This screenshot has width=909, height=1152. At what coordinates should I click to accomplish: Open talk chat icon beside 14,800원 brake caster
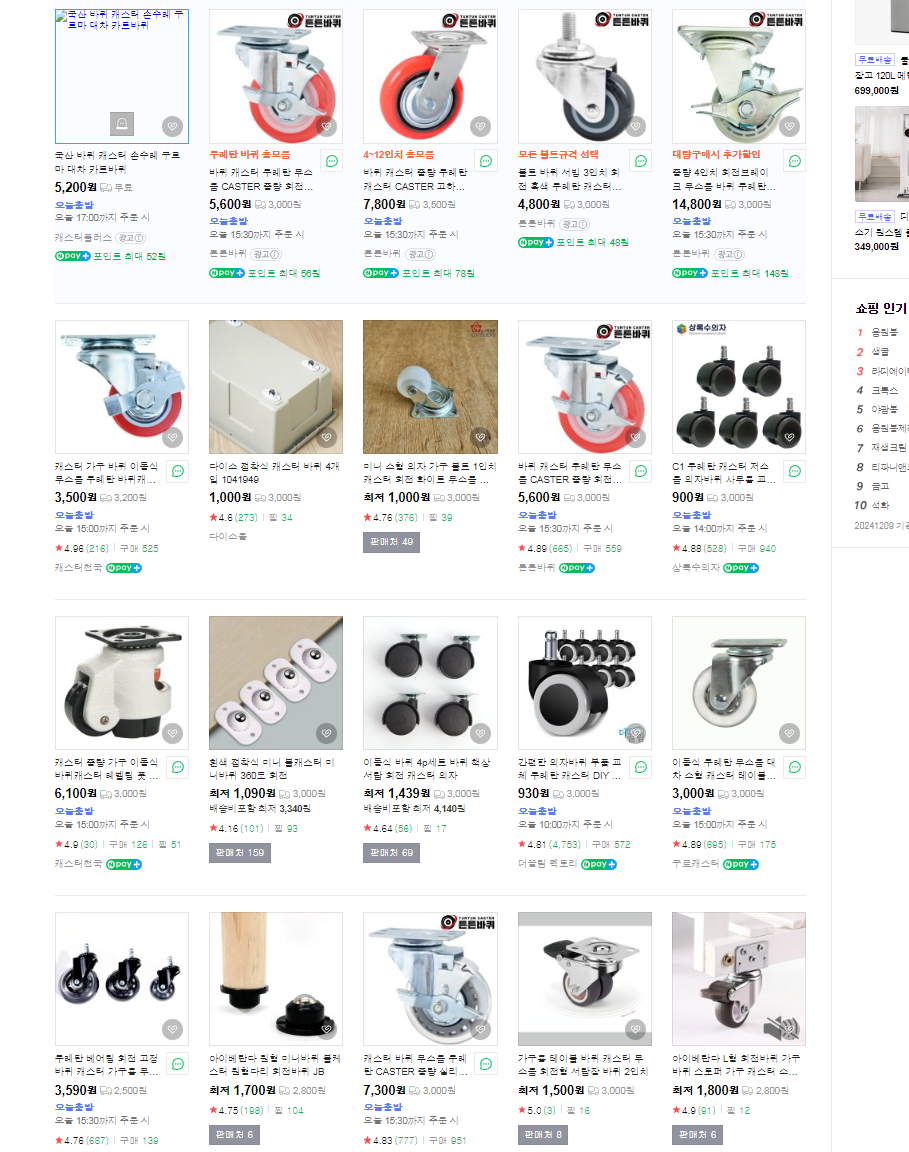point(795,161)
